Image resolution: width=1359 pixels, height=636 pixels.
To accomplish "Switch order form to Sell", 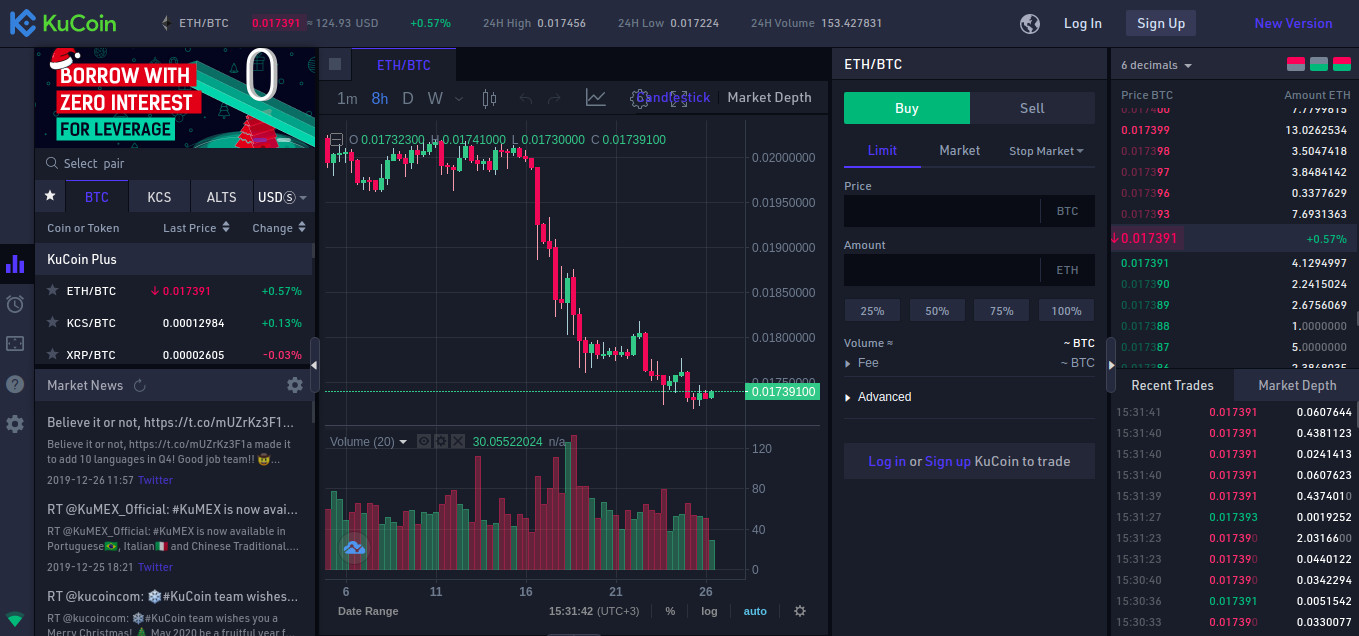I will [1032, 108].
